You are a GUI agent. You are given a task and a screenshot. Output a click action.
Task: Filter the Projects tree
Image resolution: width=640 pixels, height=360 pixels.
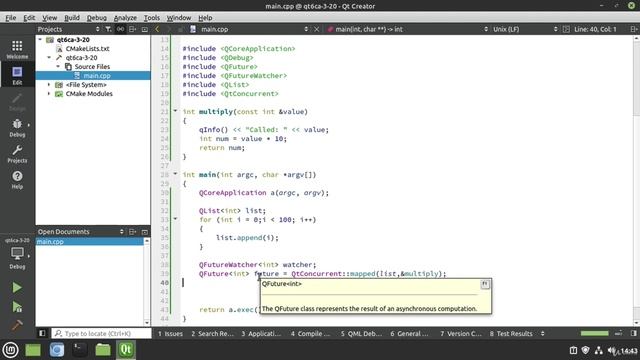[108, 29]
